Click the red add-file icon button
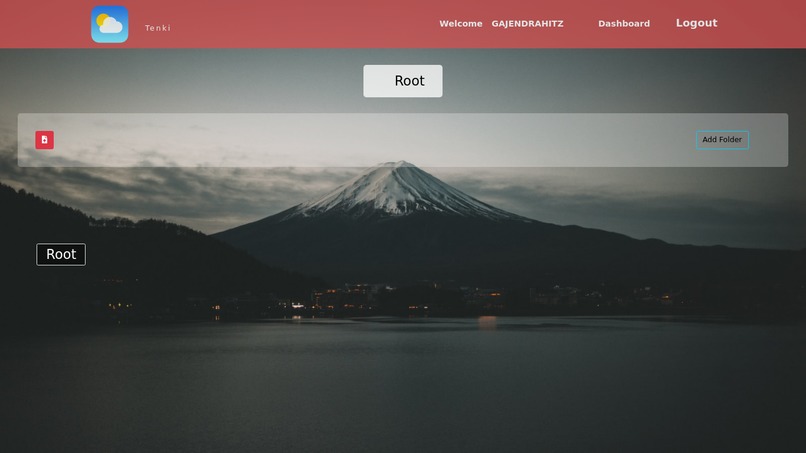This screenshot has height=453, width=806. (45, 140)
